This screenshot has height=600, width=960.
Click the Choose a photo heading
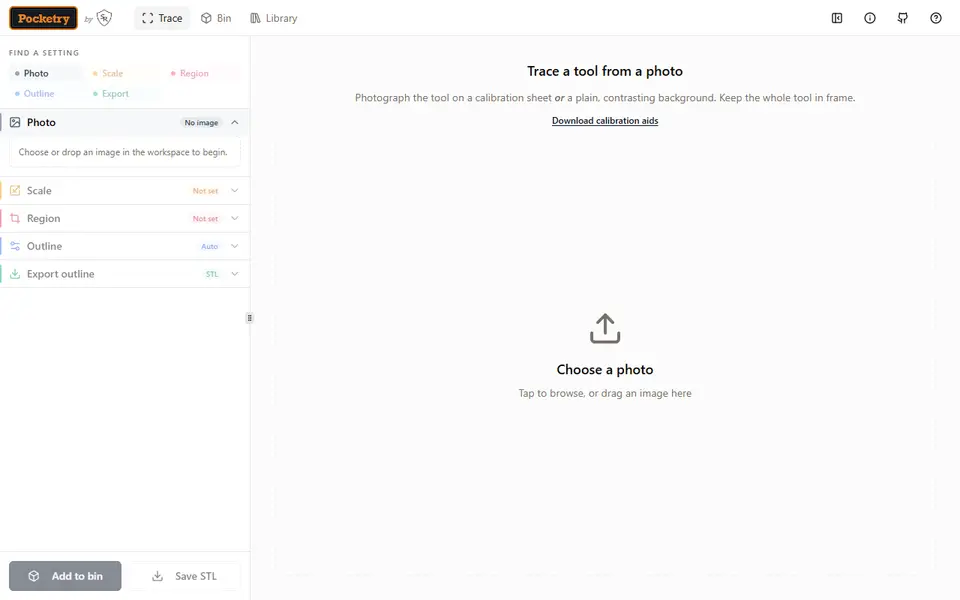coord(605,370)
